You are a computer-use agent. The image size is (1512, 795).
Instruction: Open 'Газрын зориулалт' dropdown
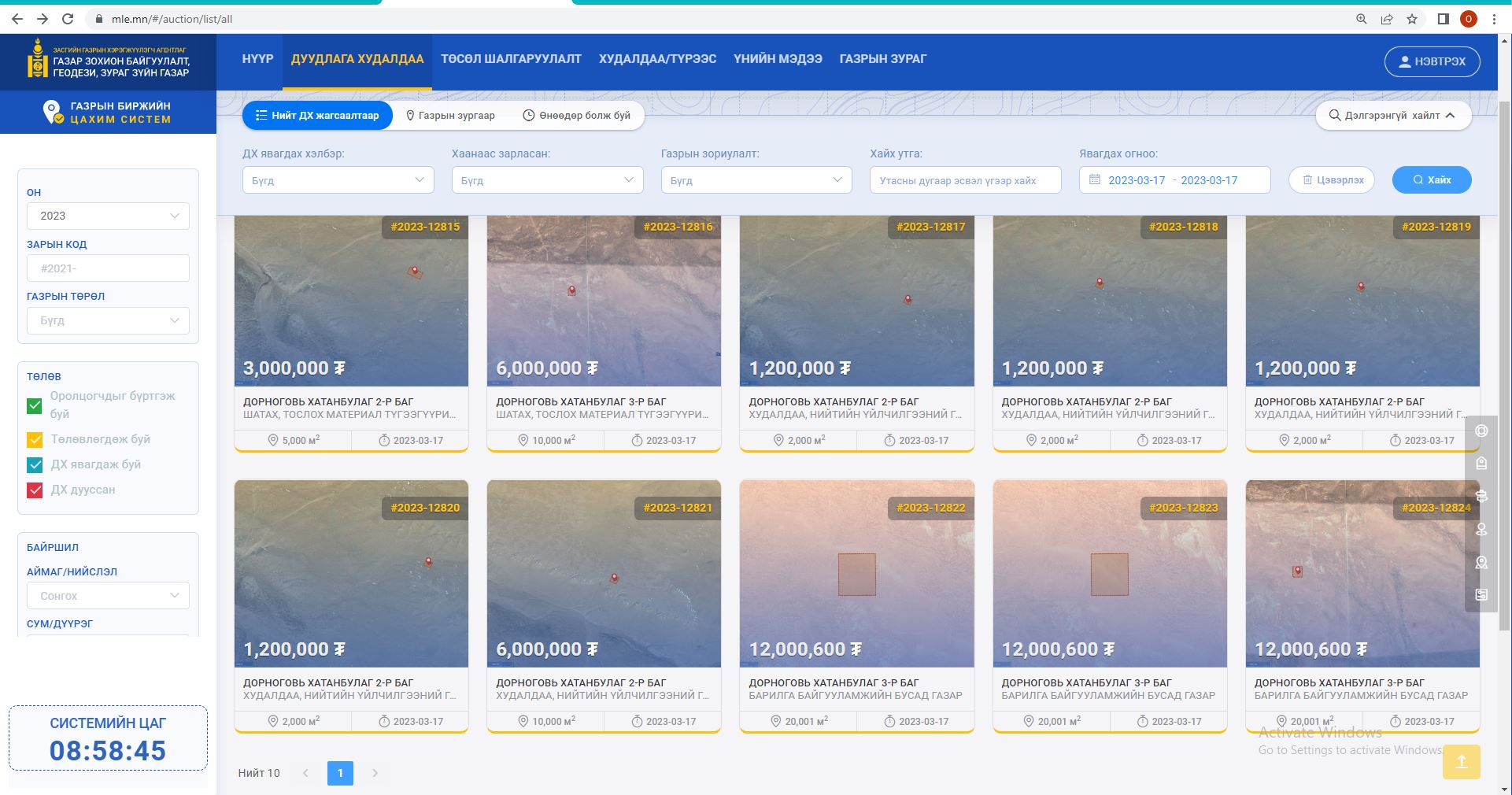click(x=756, y=180)
